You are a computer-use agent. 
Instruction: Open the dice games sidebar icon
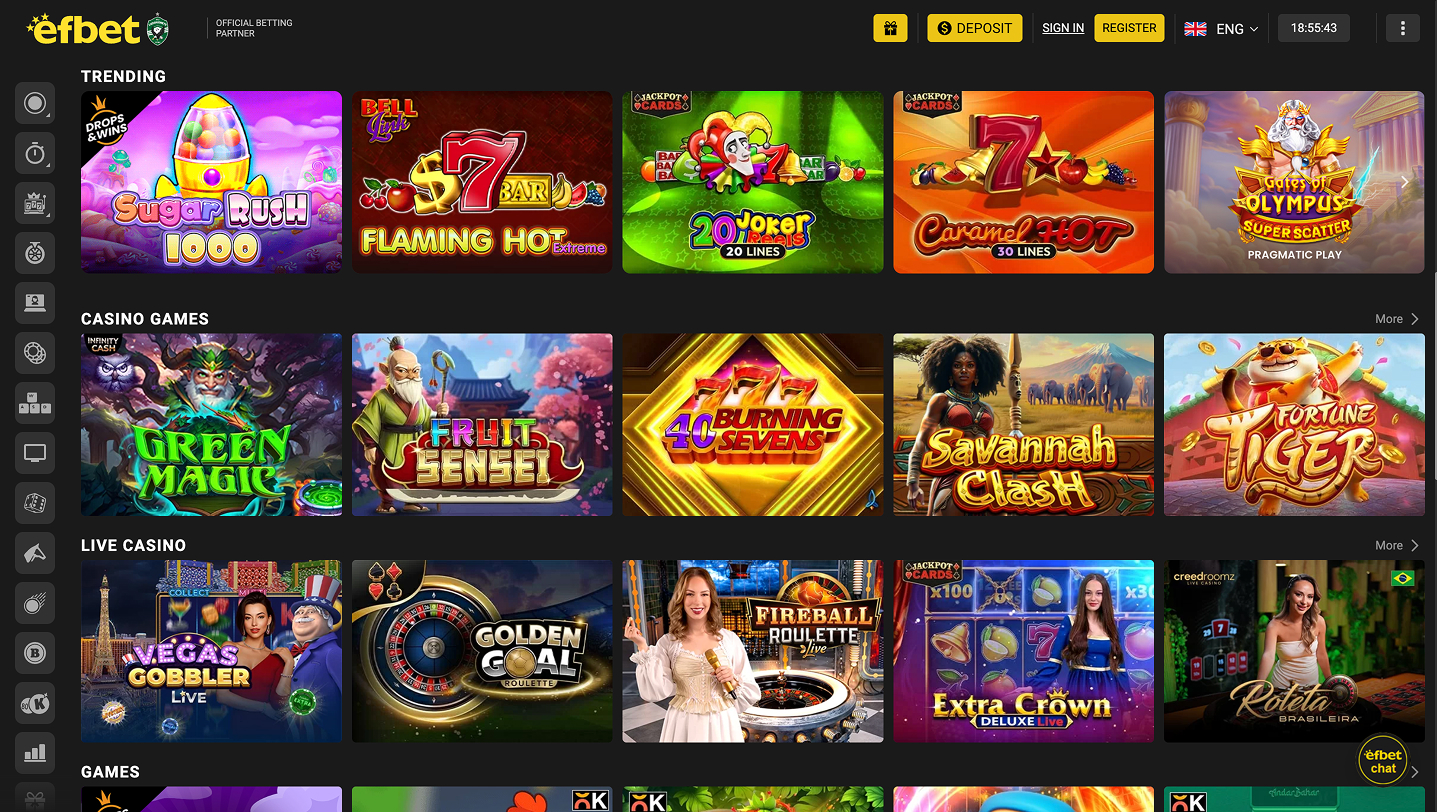click(35, 503)
